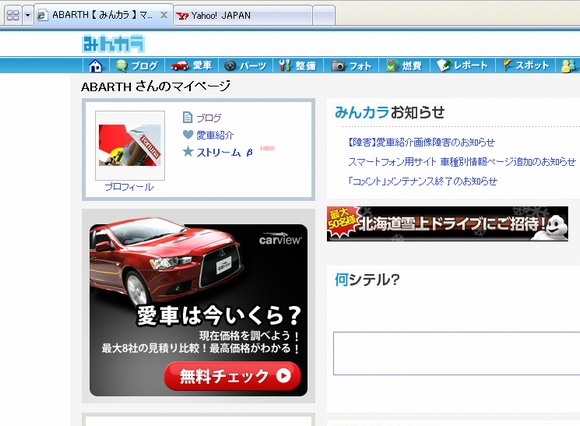Viewport: 580px width, 426px height.
Task: Click the carview logo in the ad
Action: pyautogui.click(x=280, y=239)
